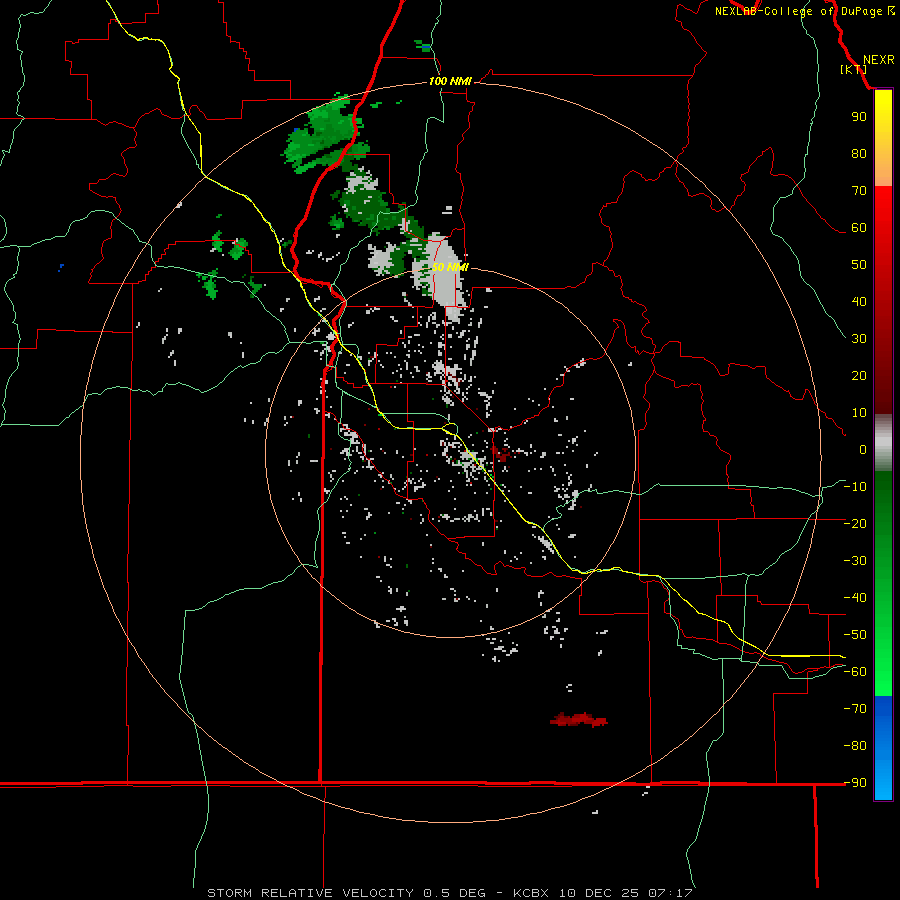Click the red segment of velocity color scale

click(x=883, y=300)
